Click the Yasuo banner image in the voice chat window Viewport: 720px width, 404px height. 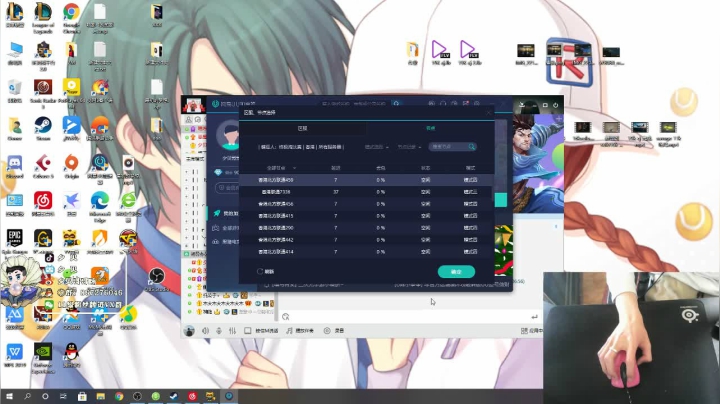tap(538, 163)
